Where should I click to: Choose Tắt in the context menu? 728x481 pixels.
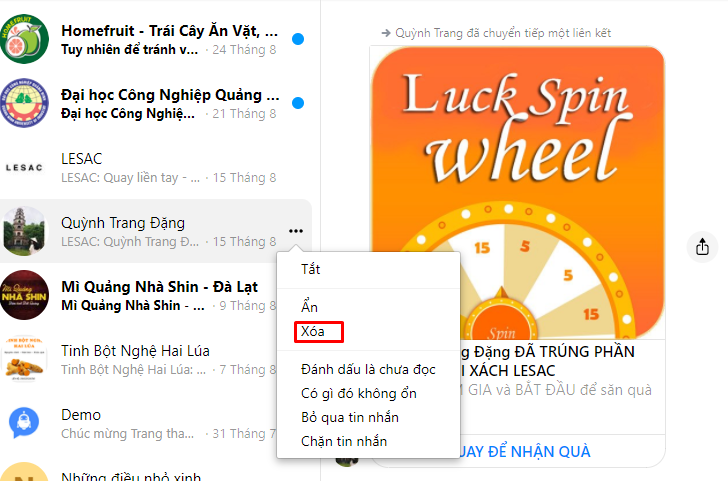311,269
